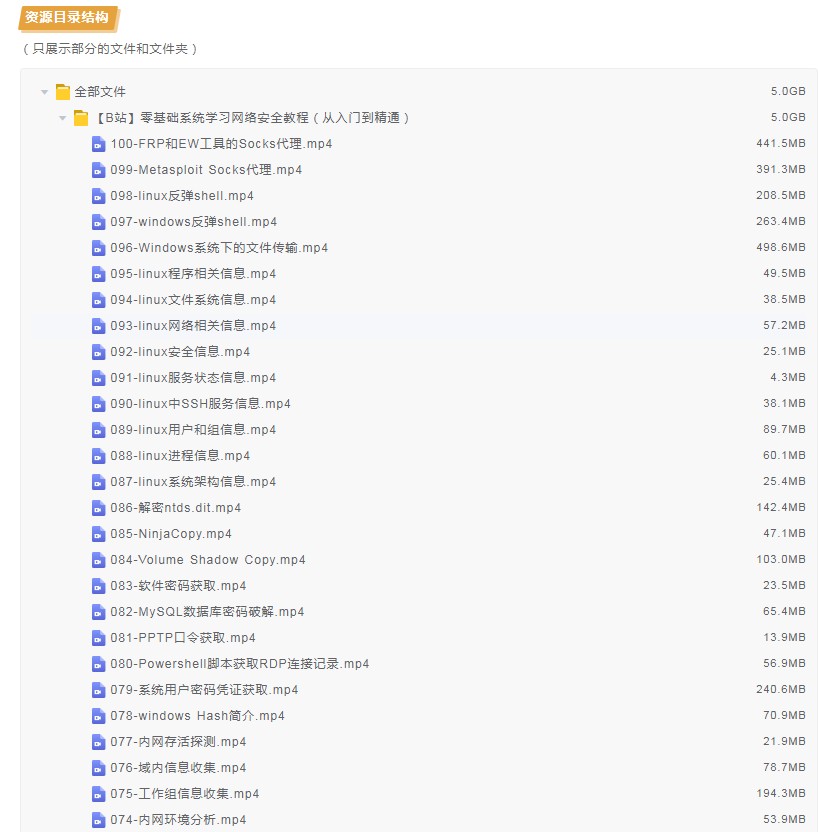Image resolution: width=818 pixels, height=832 pixels.
Task: Select file 097-windows反弹shell.mp4
Action: [194, 222]
